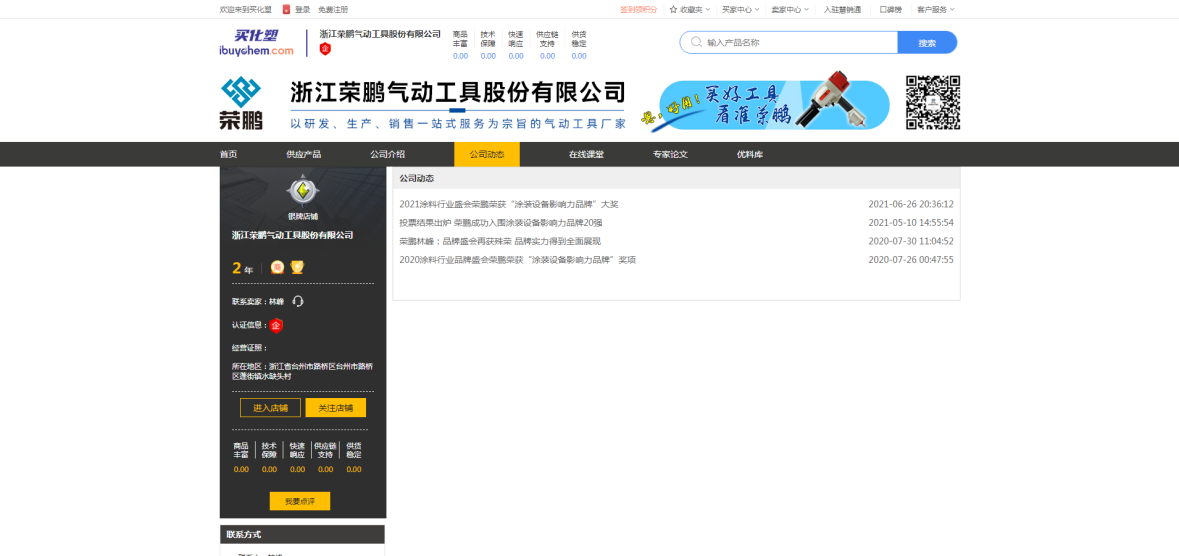This screenshot has width=1179, height=556.
Task: Open the 首页 tab
Action: click(229, 154)
